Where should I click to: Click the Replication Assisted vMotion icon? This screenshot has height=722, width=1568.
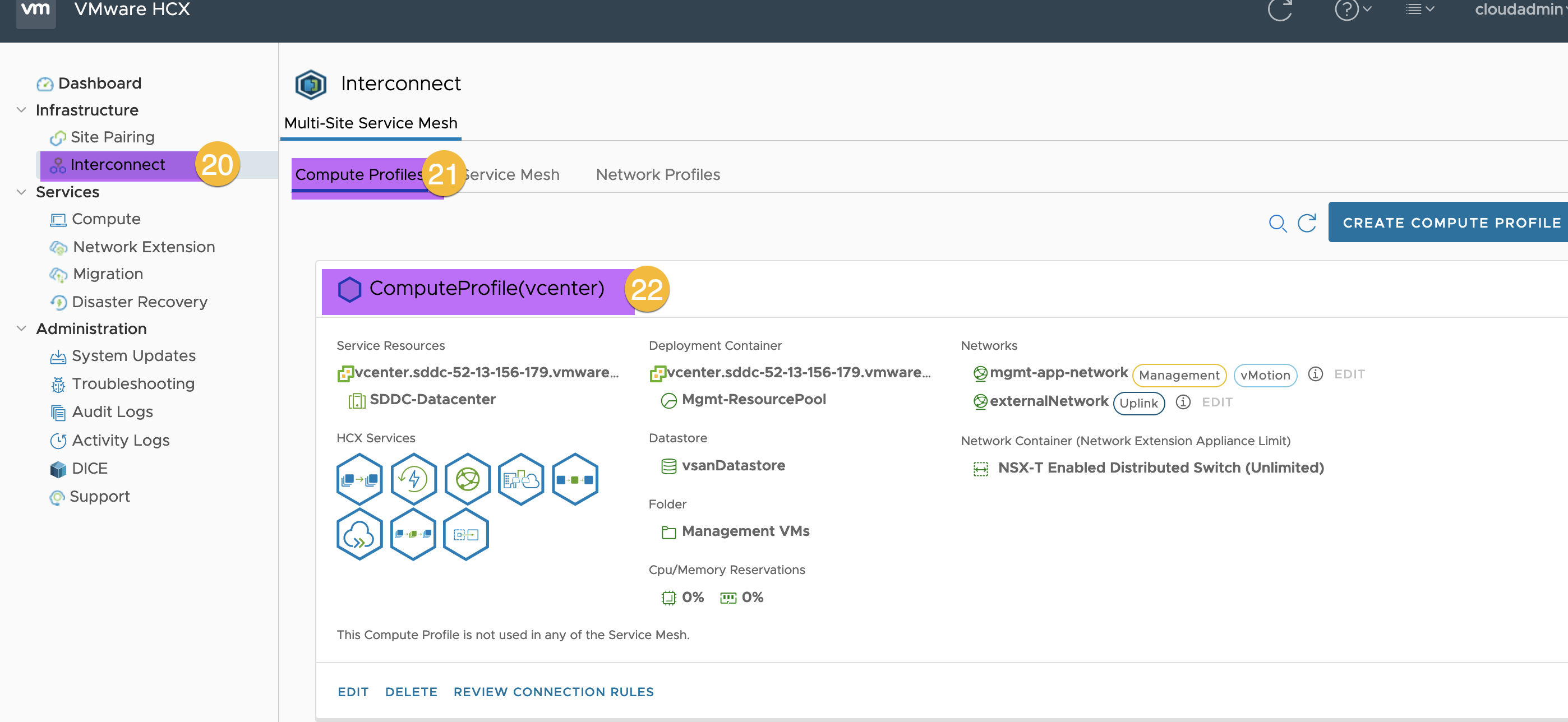[413, 534]
